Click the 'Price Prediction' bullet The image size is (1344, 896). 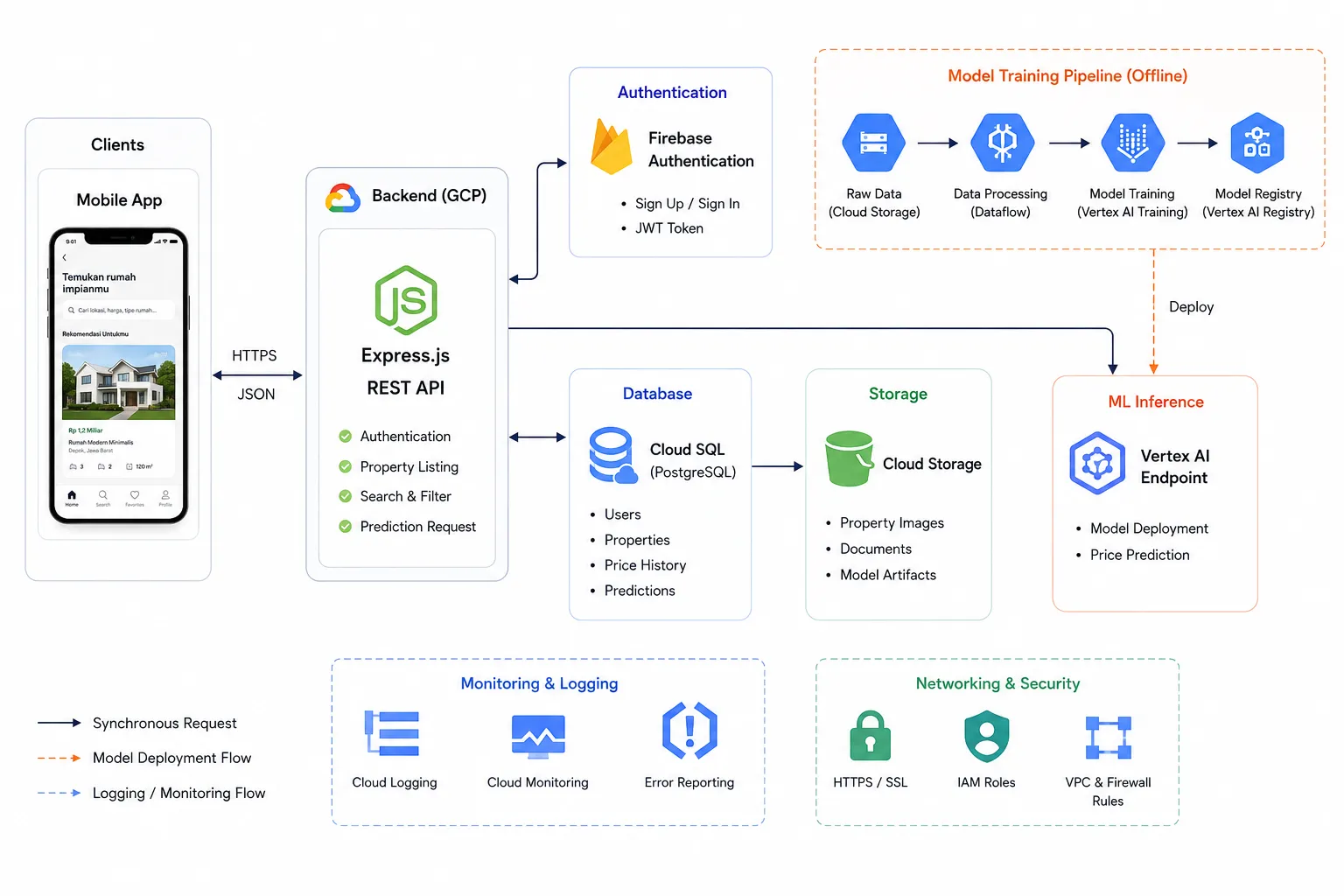[x=1139, y=555]
